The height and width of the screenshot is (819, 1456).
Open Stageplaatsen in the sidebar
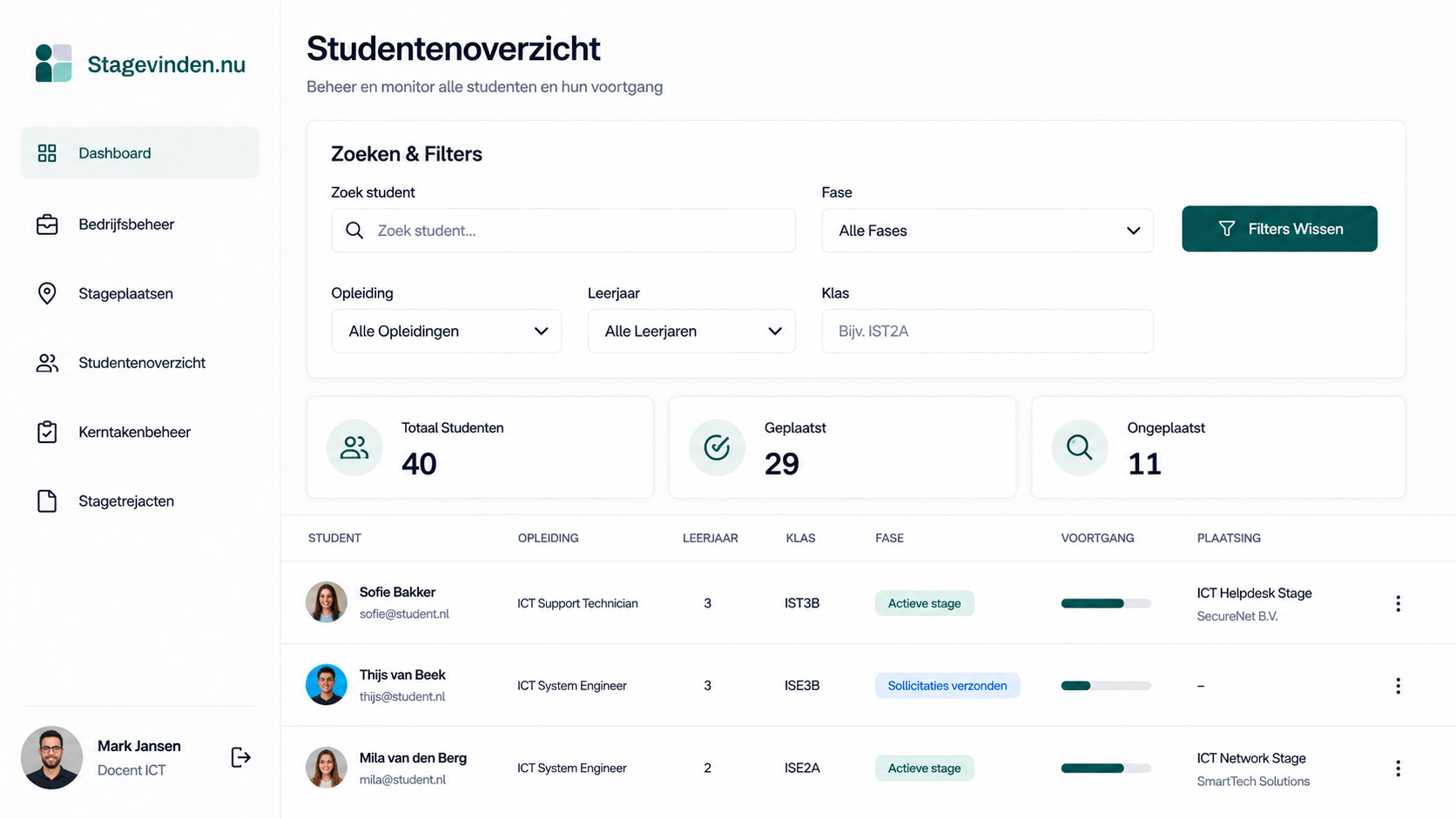click(x=140, y=293)
